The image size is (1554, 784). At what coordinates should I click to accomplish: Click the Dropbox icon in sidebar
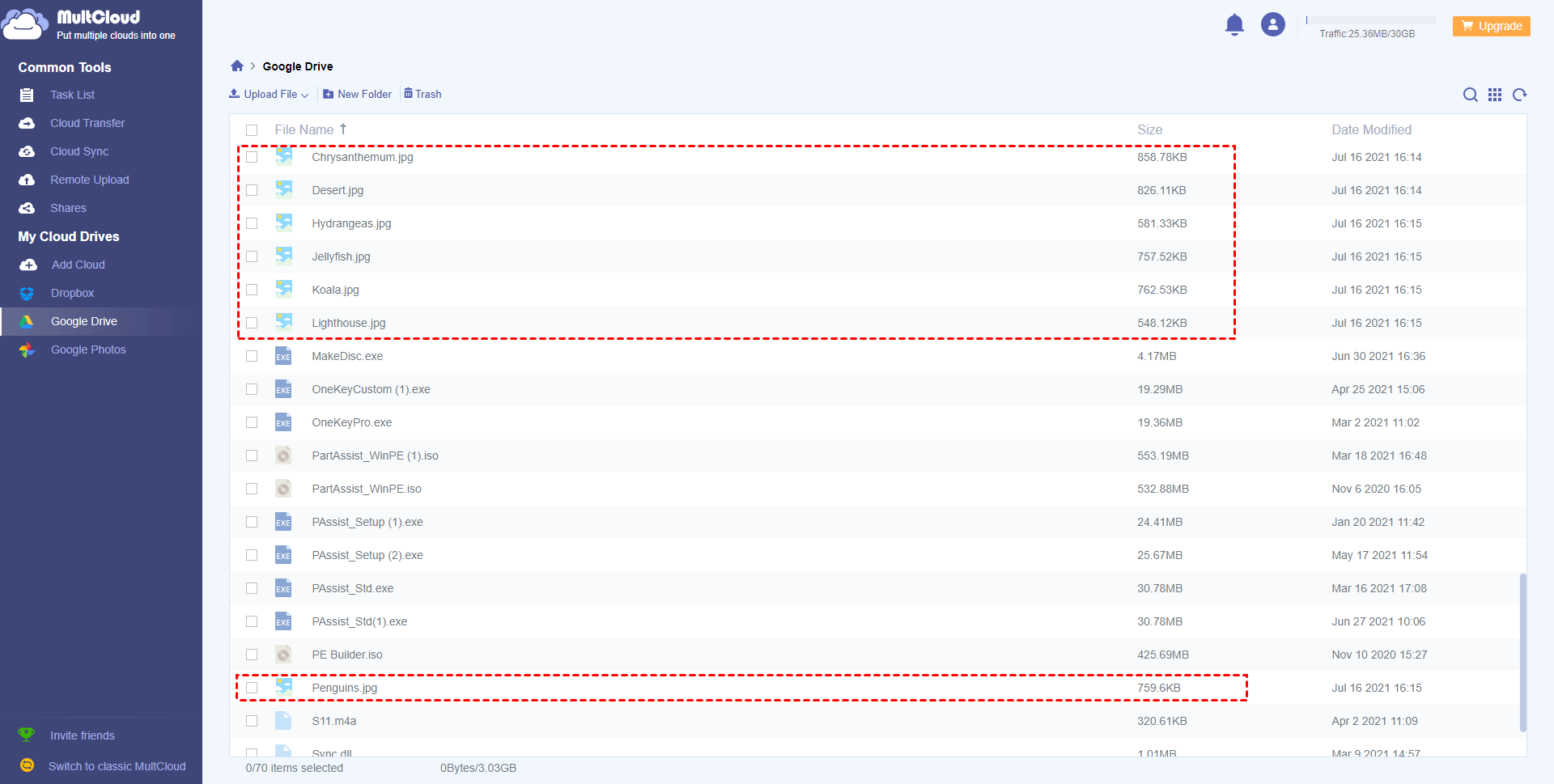coord(27,293)
